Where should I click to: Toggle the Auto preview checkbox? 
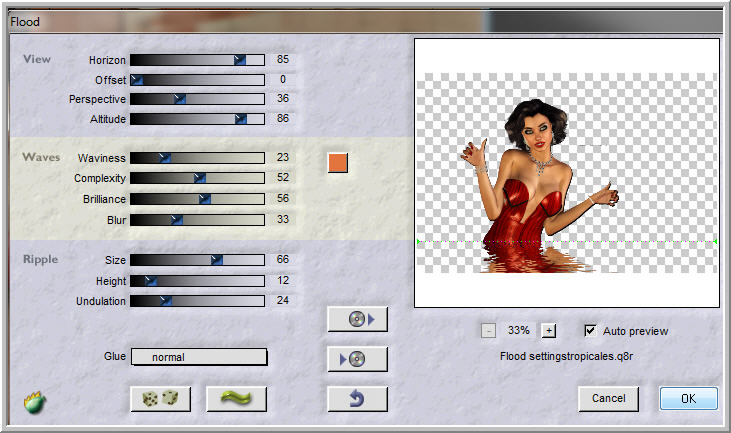590,330
